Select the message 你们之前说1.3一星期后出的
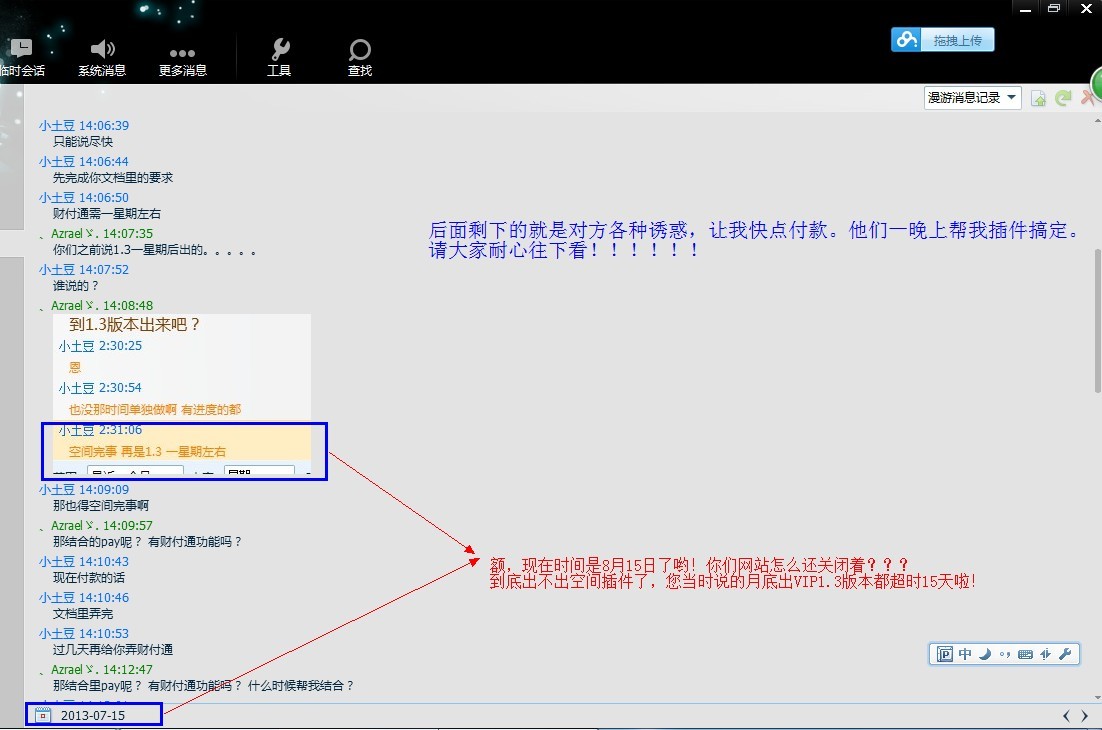Image resolution: width=1102 pixels, height=730 pixels. [154, 249]
